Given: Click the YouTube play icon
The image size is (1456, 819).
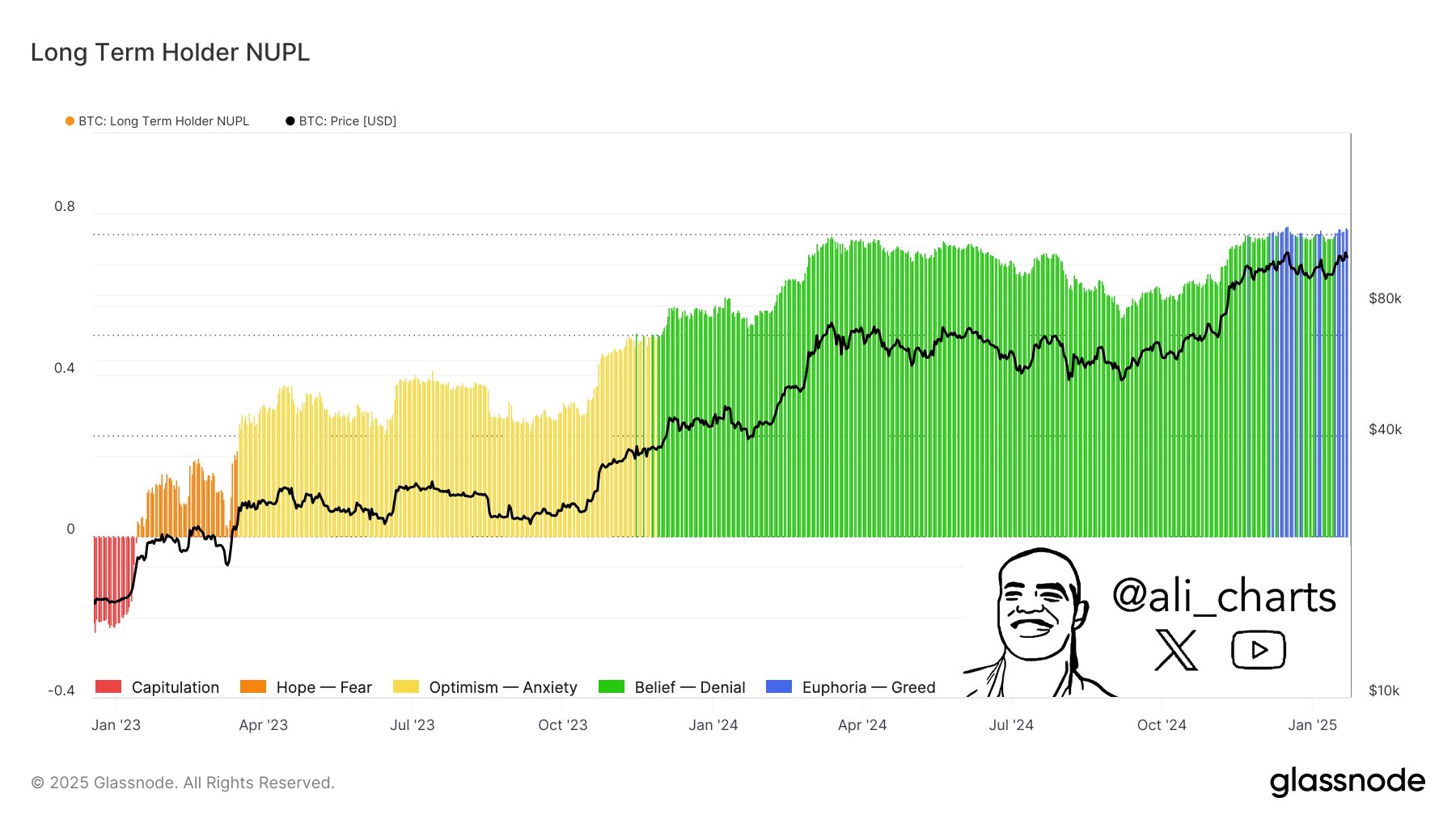Looking at the screenshot, I should (x=1258, y=650).
